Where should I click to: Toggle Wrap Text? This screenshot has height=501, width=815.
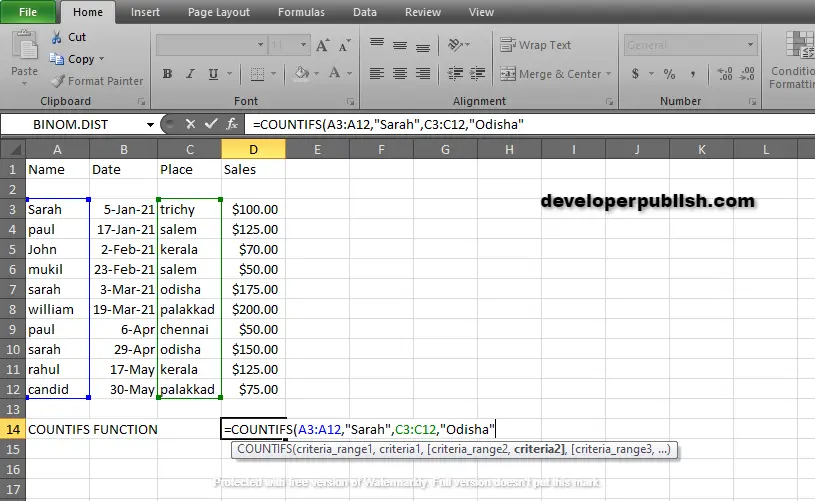(x=535, y=45)
